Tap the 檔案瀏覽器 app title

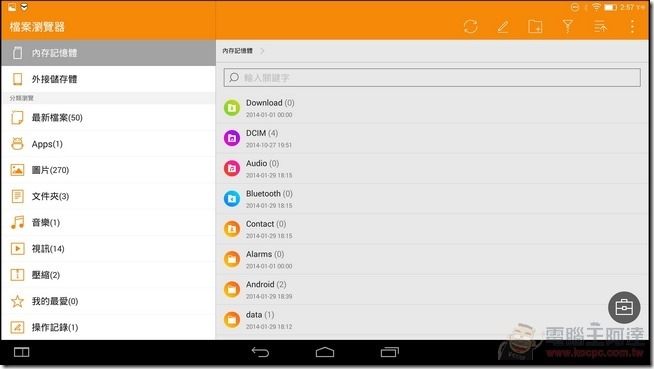coord(37,27)
